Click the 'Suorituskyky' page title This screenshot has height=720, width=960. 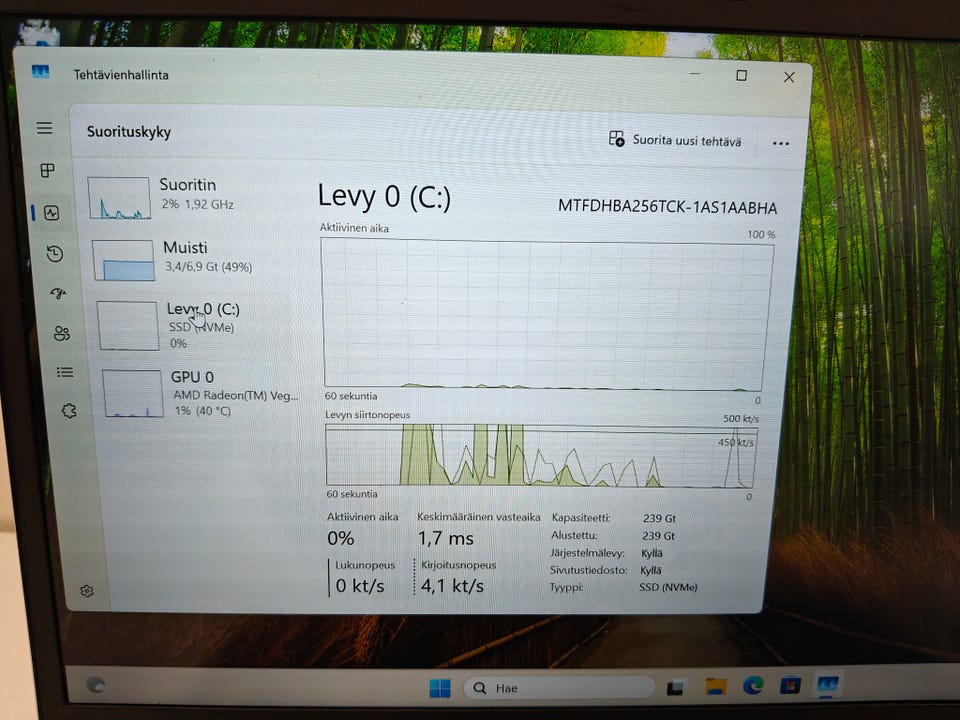[129, 132]
